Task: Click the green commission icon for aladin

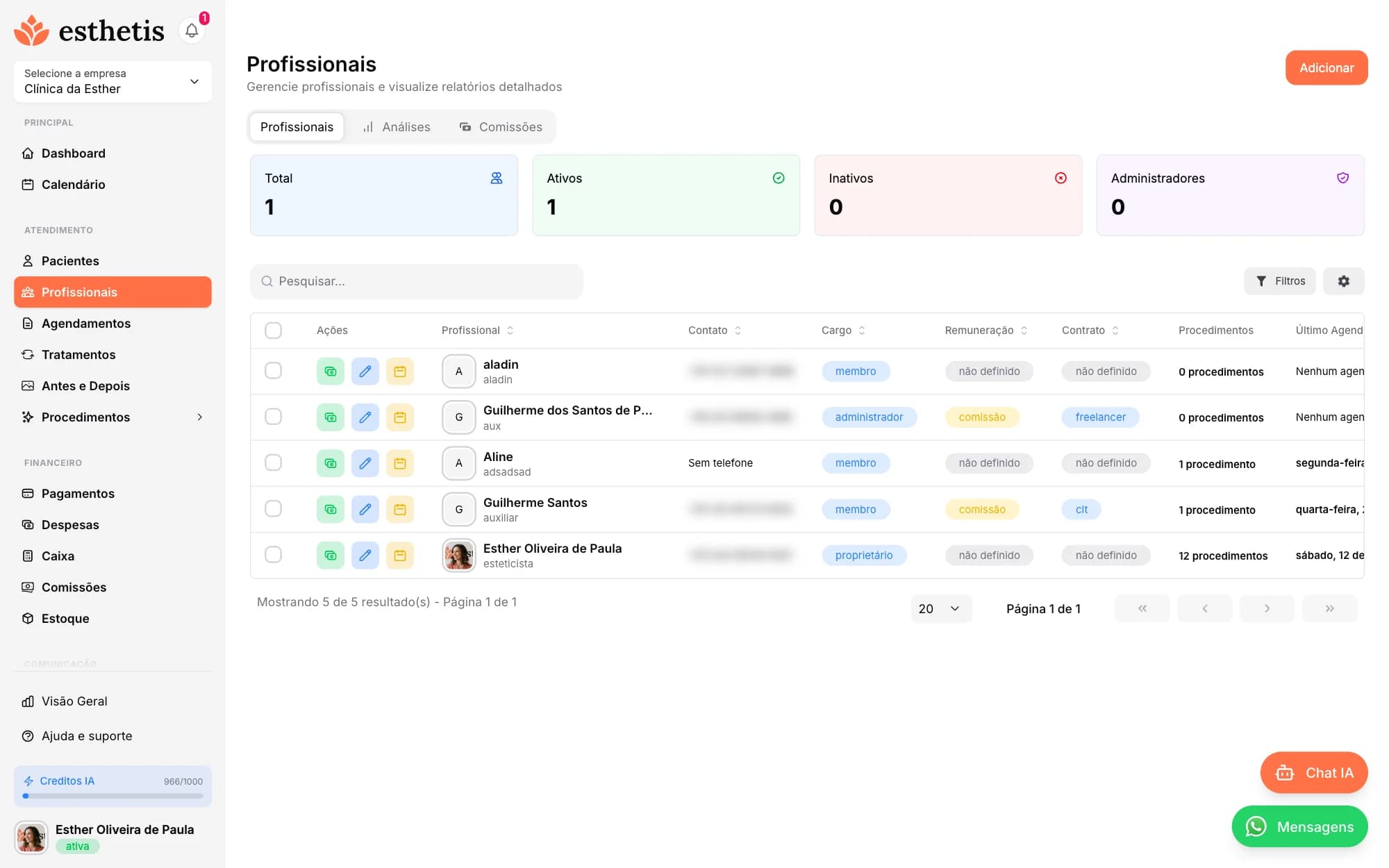Action: [x=331, y=372]
